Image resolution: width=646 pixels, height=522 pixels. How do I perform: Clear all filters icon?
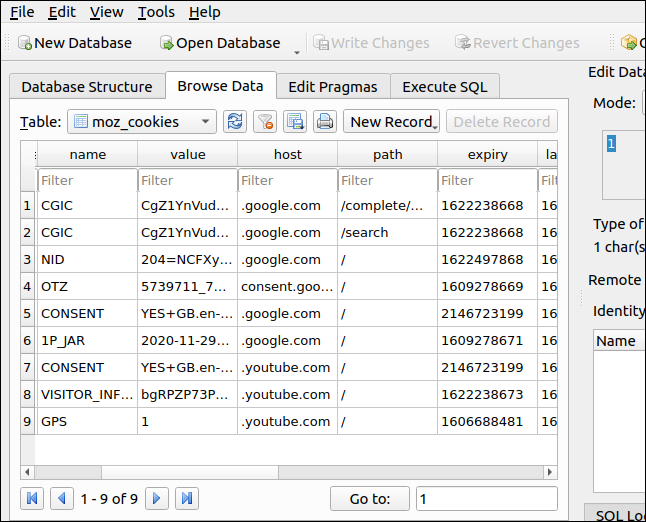click(265, 122)
